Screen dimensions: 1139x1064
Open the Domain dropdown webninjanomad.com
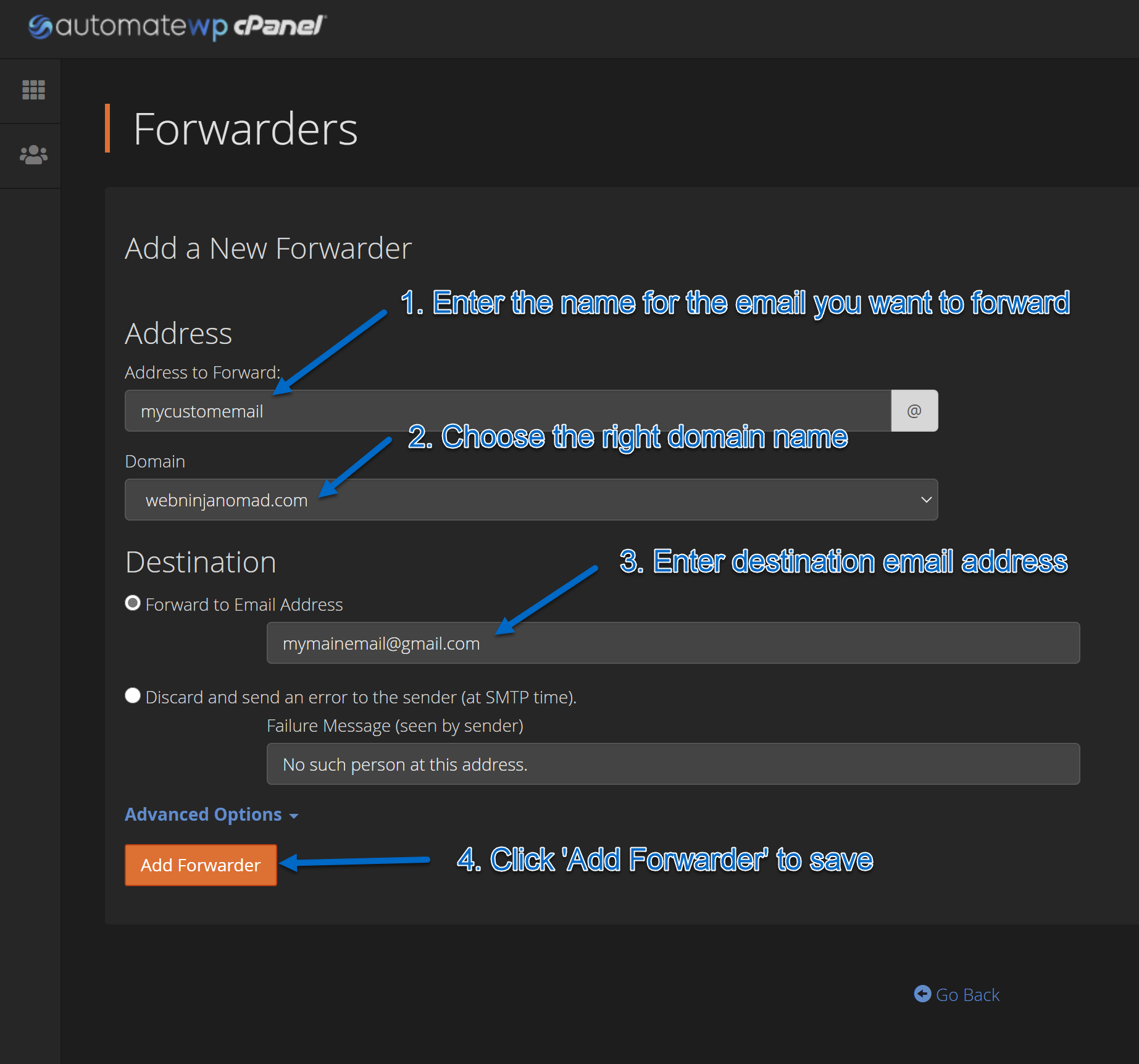coord(531,500)
